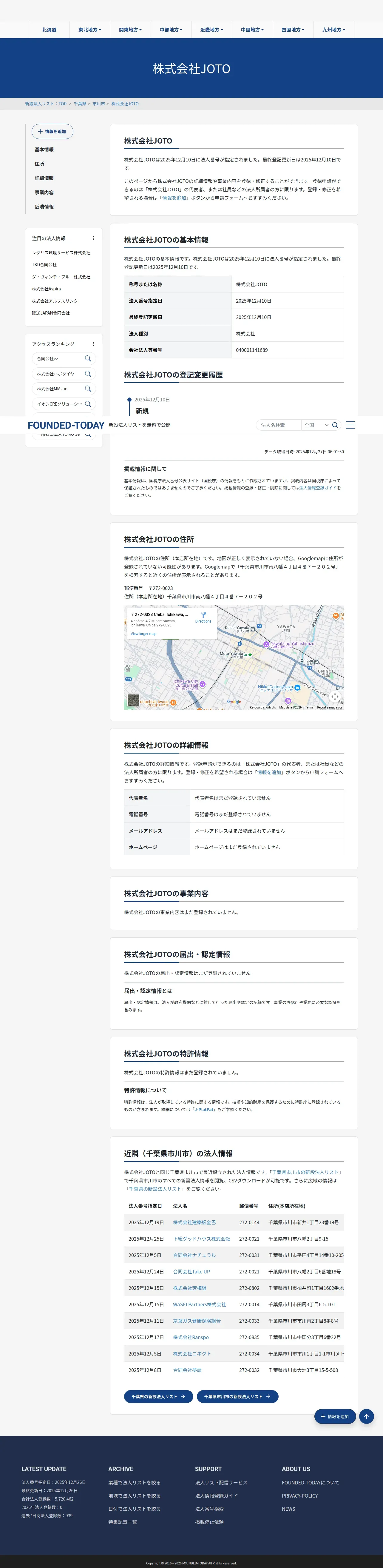Click the floating 情報を追加 button
Screen dimensions: 383x1568
(336, 1416)
